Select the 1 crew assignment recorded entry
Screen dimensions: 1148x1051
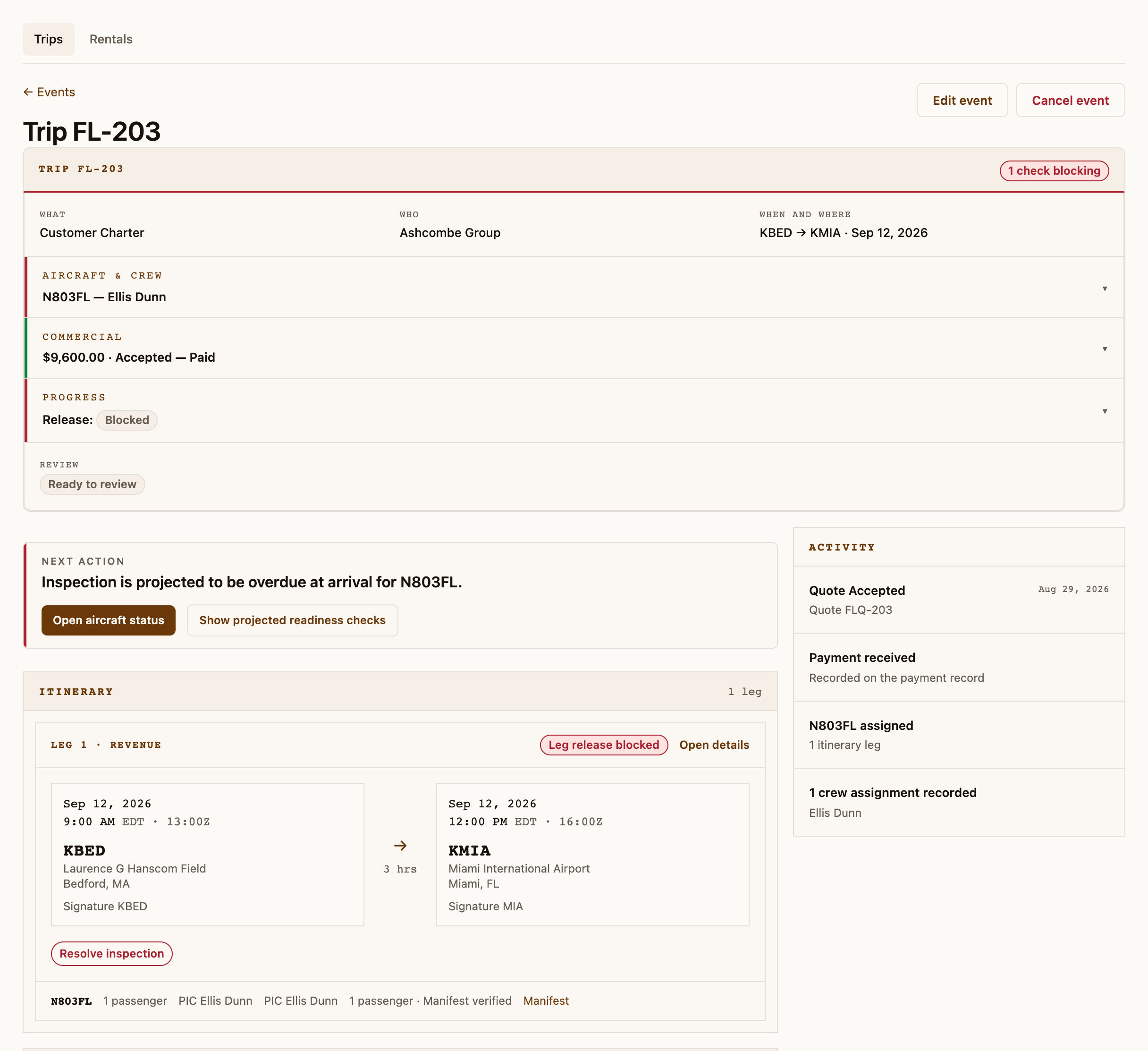(959, 803)
